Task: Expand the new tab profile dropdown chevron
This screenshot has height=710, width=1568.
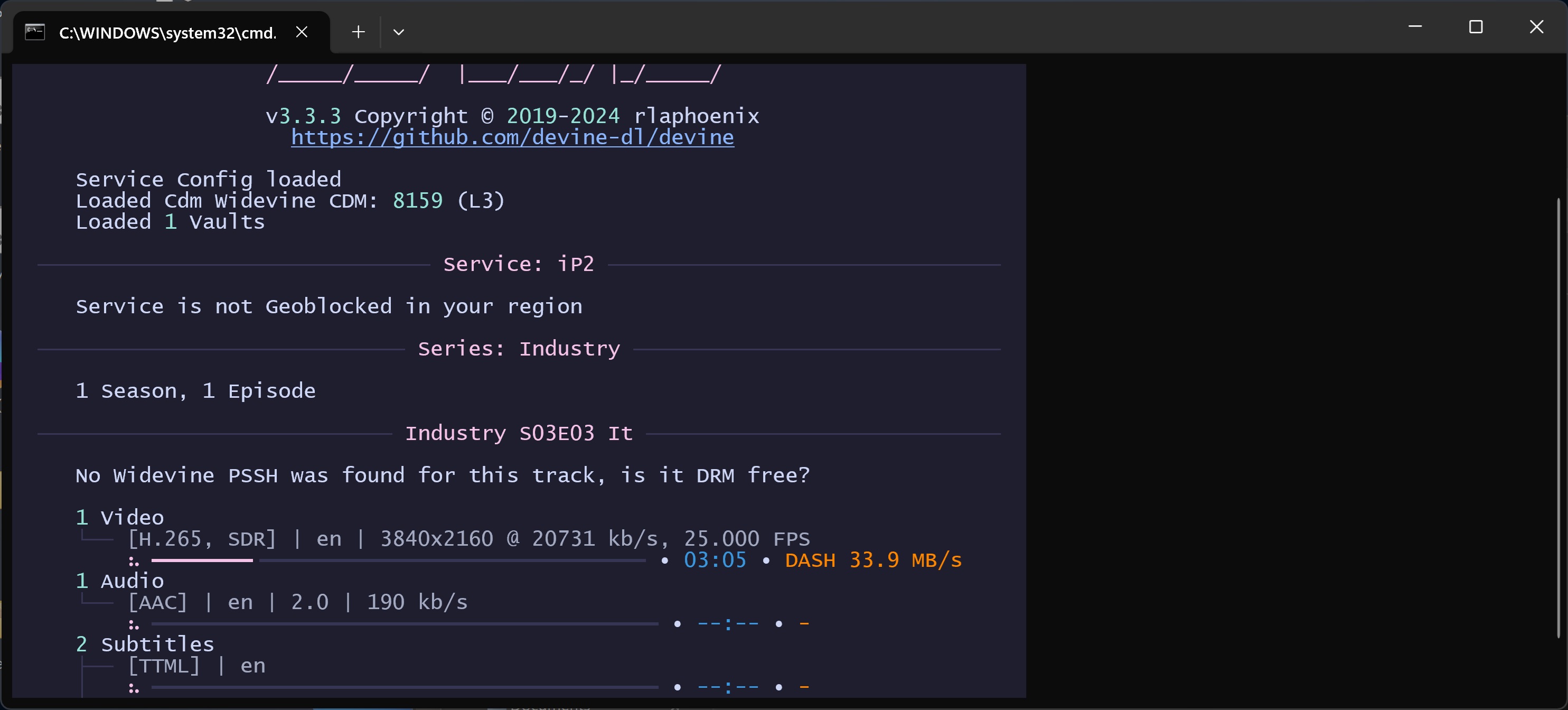Action: [399, 32]
